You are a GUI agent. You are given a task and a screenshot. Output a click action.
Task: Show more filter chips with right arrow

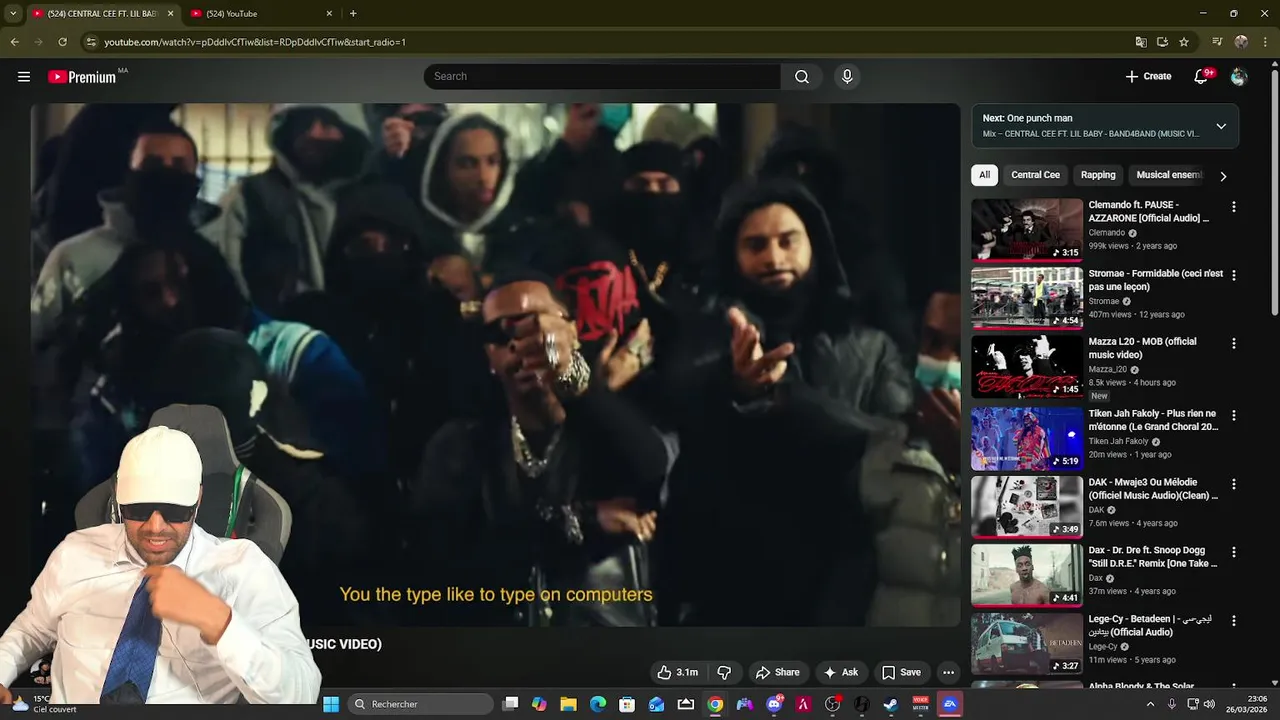(1223, 176)
